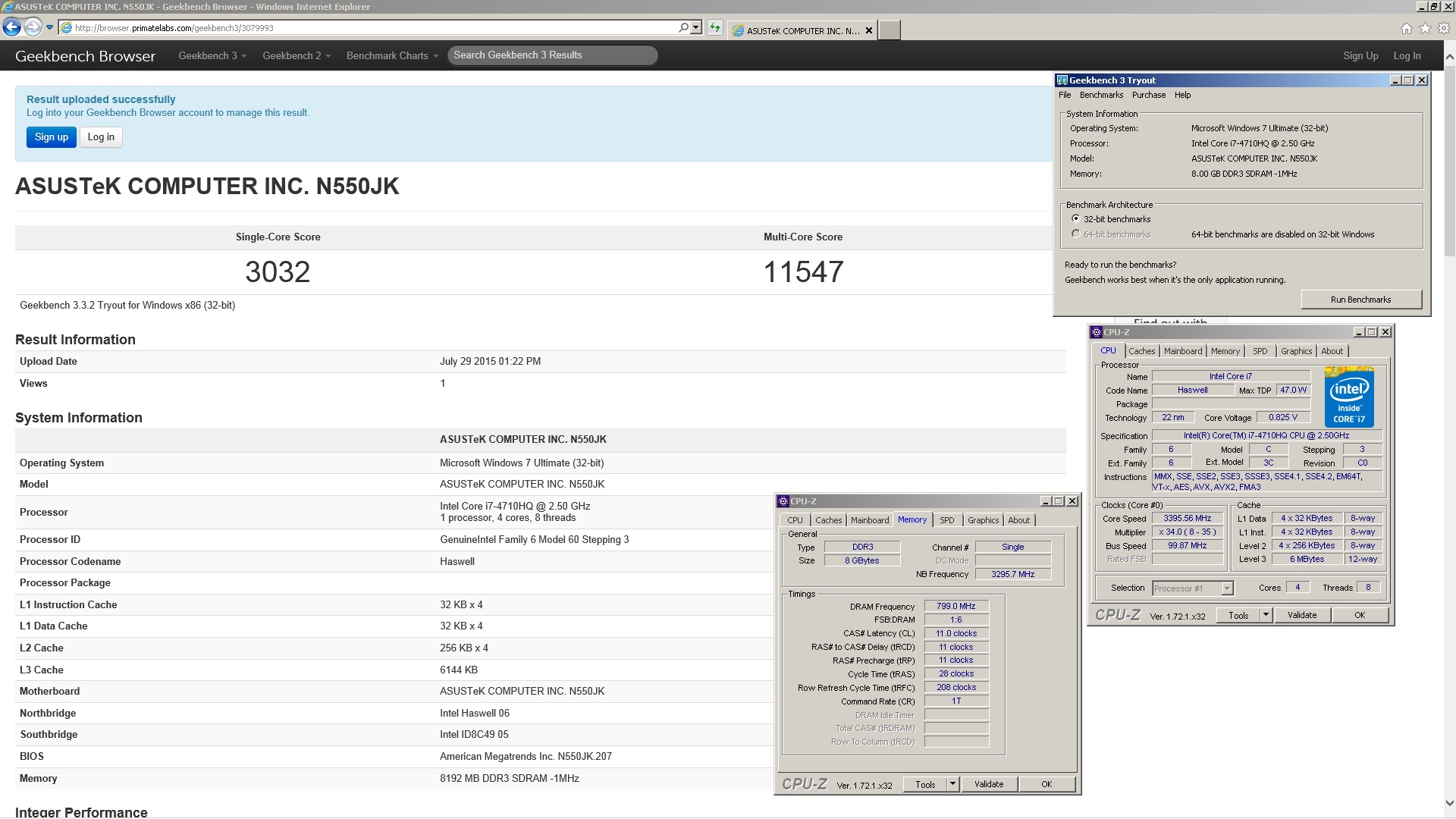Click the Memory CPU-Z window title icon

click(783, 501)
